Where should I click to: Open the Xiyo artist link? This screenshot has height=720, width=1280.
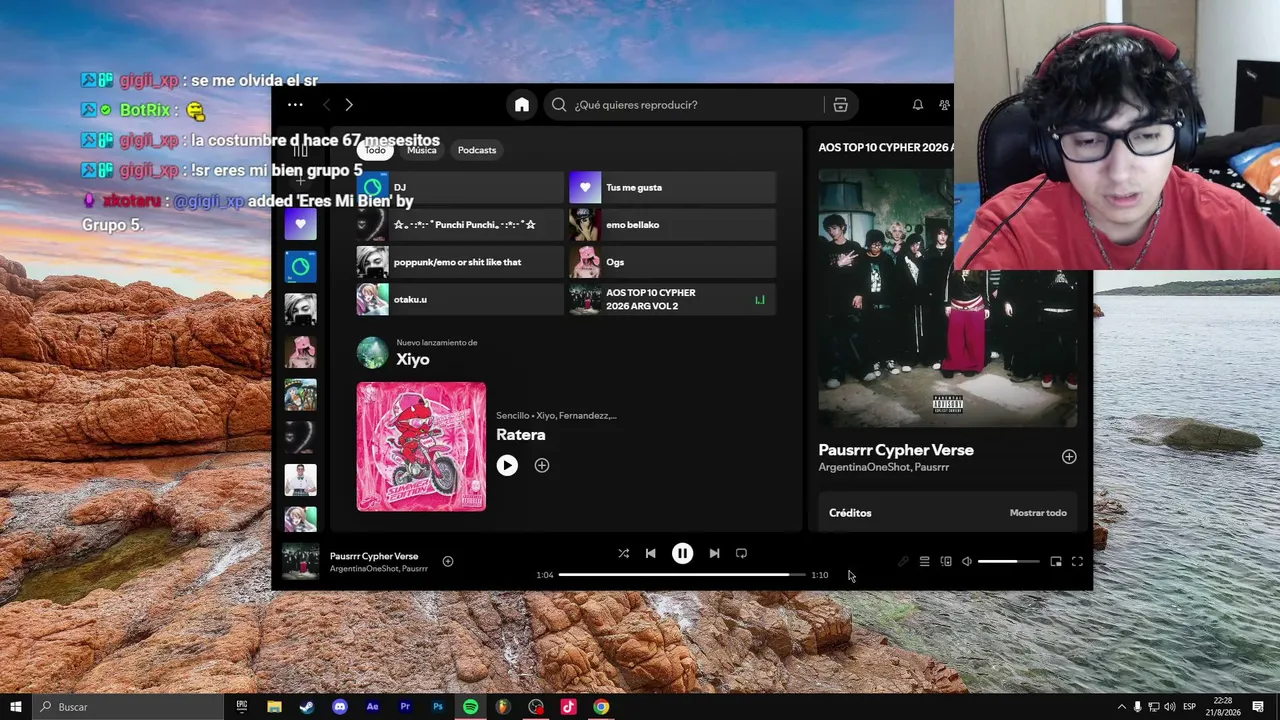[413, 360]
